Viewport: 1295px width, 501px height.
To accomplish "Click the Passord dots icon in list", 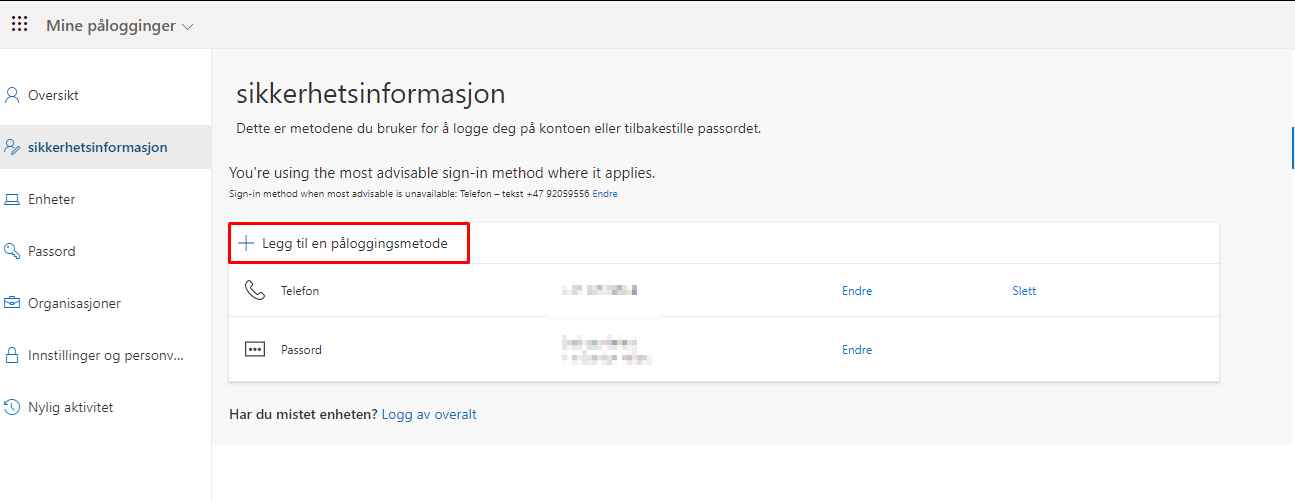I will 254,350.
